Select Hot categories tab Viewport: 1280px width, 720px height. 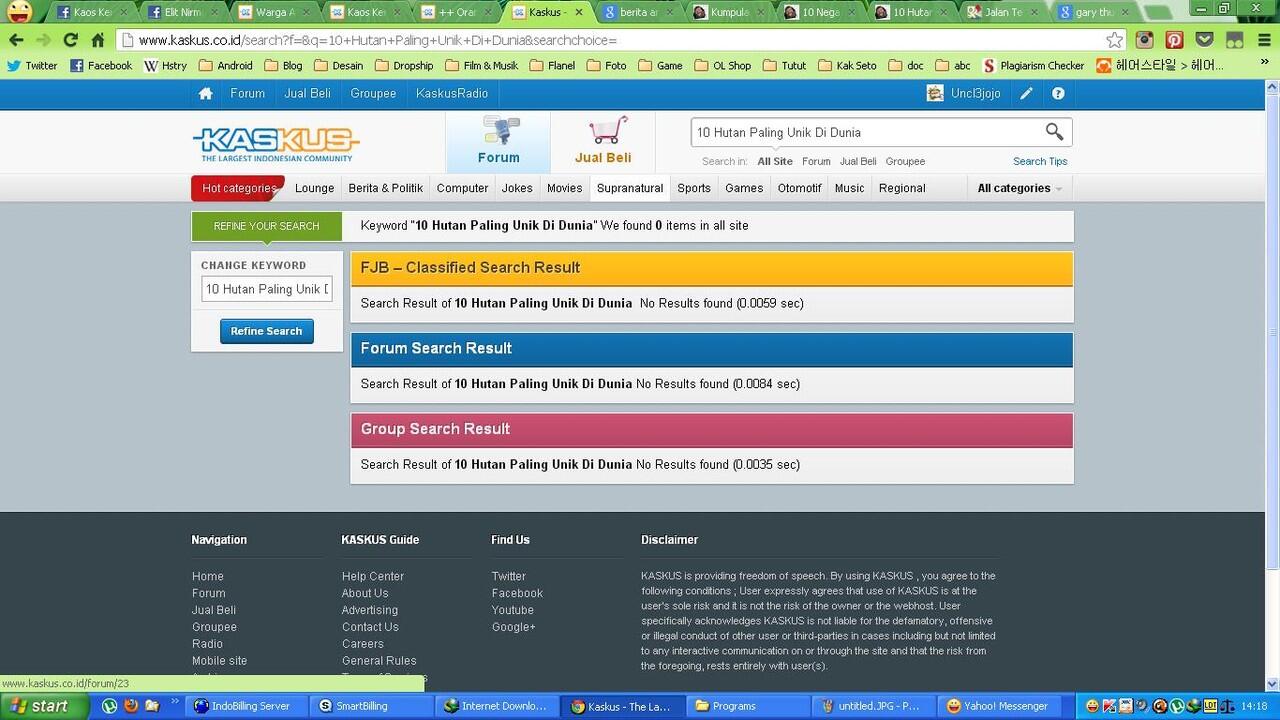click(238, 188)
